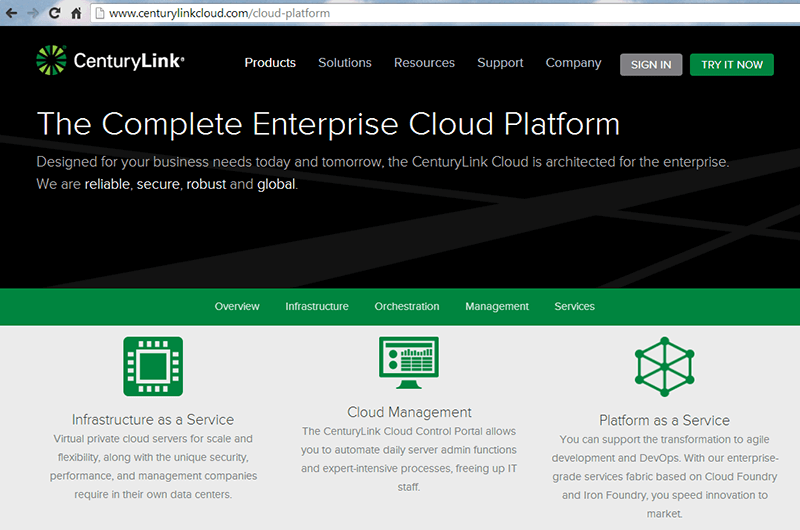Open the Solutions menu
Viewport: 800px width, 530px height.
click(345, 63)
